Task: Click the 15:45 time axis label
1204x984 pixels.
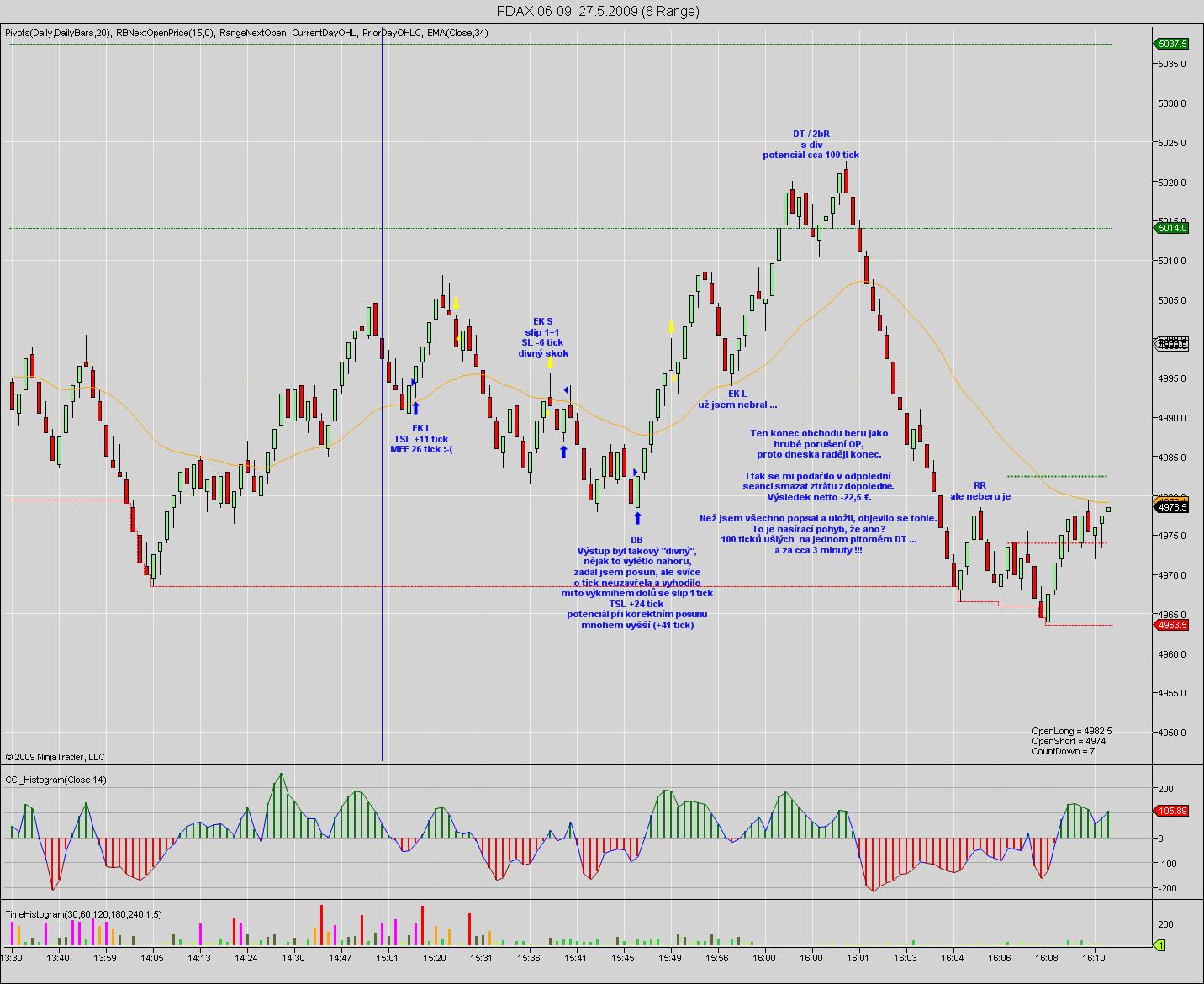Action: [x=623, y=958]
